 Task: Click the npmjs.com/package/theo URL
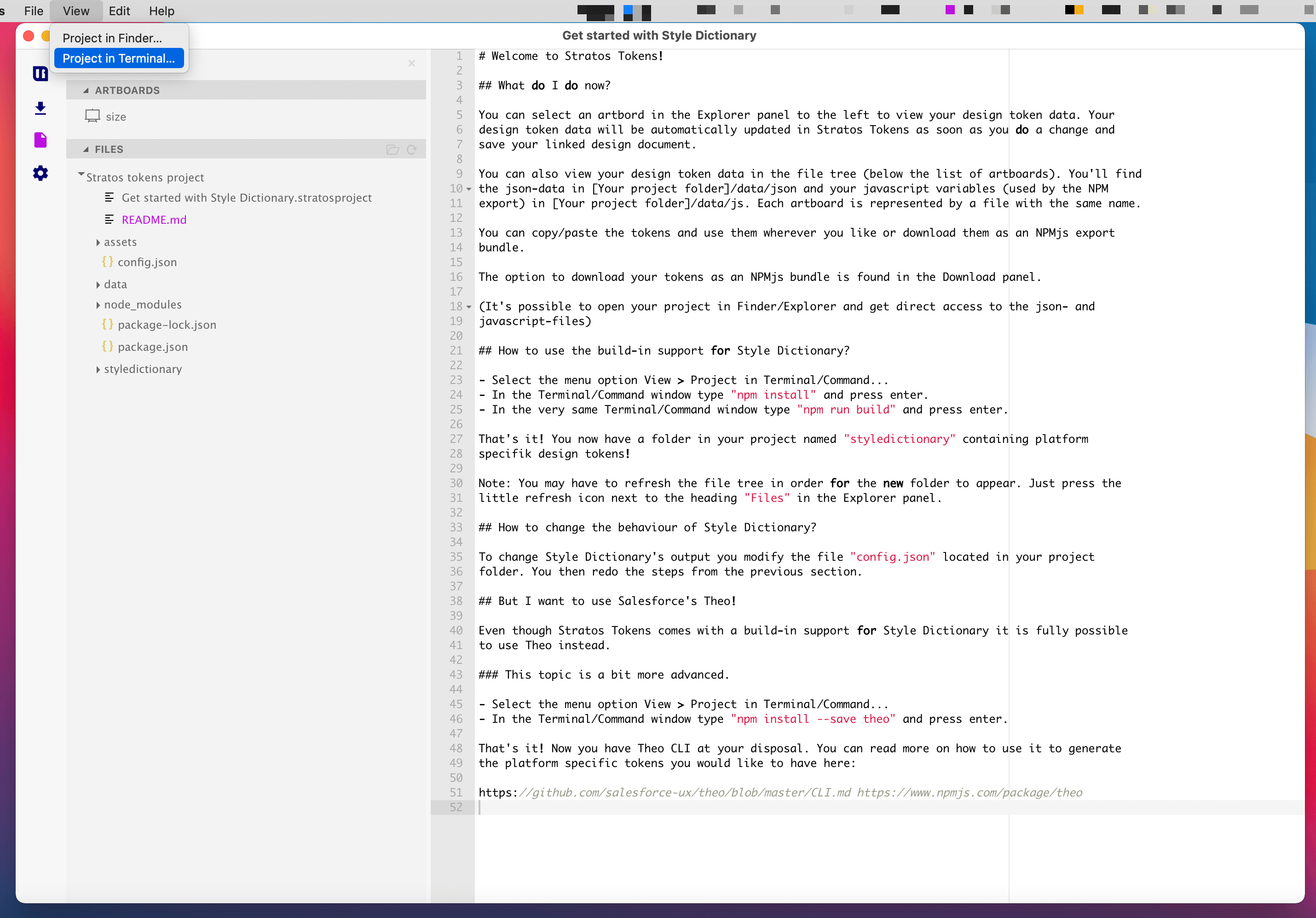tap(969, 792)
